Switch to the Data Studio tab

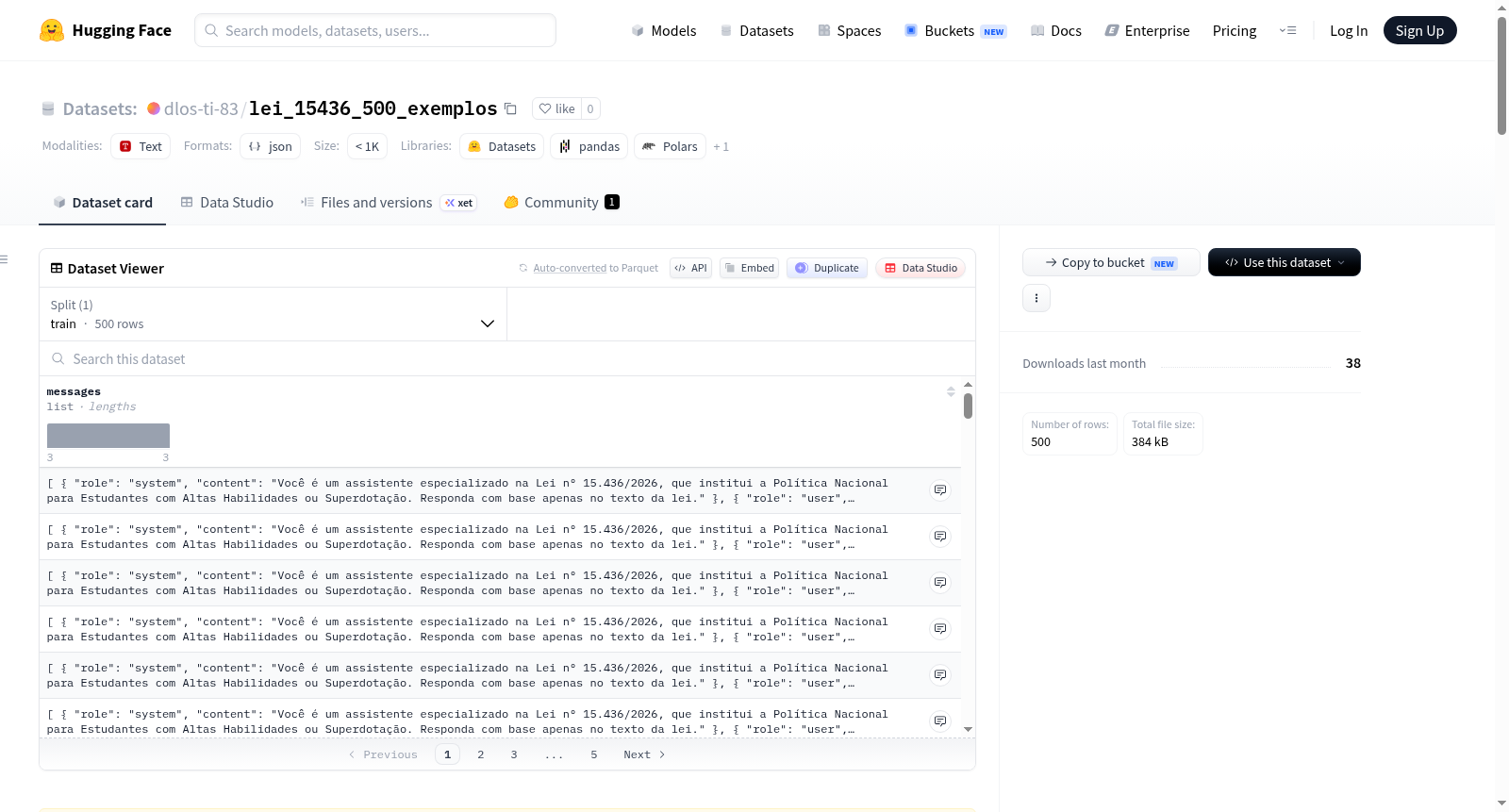click(227, 203)
